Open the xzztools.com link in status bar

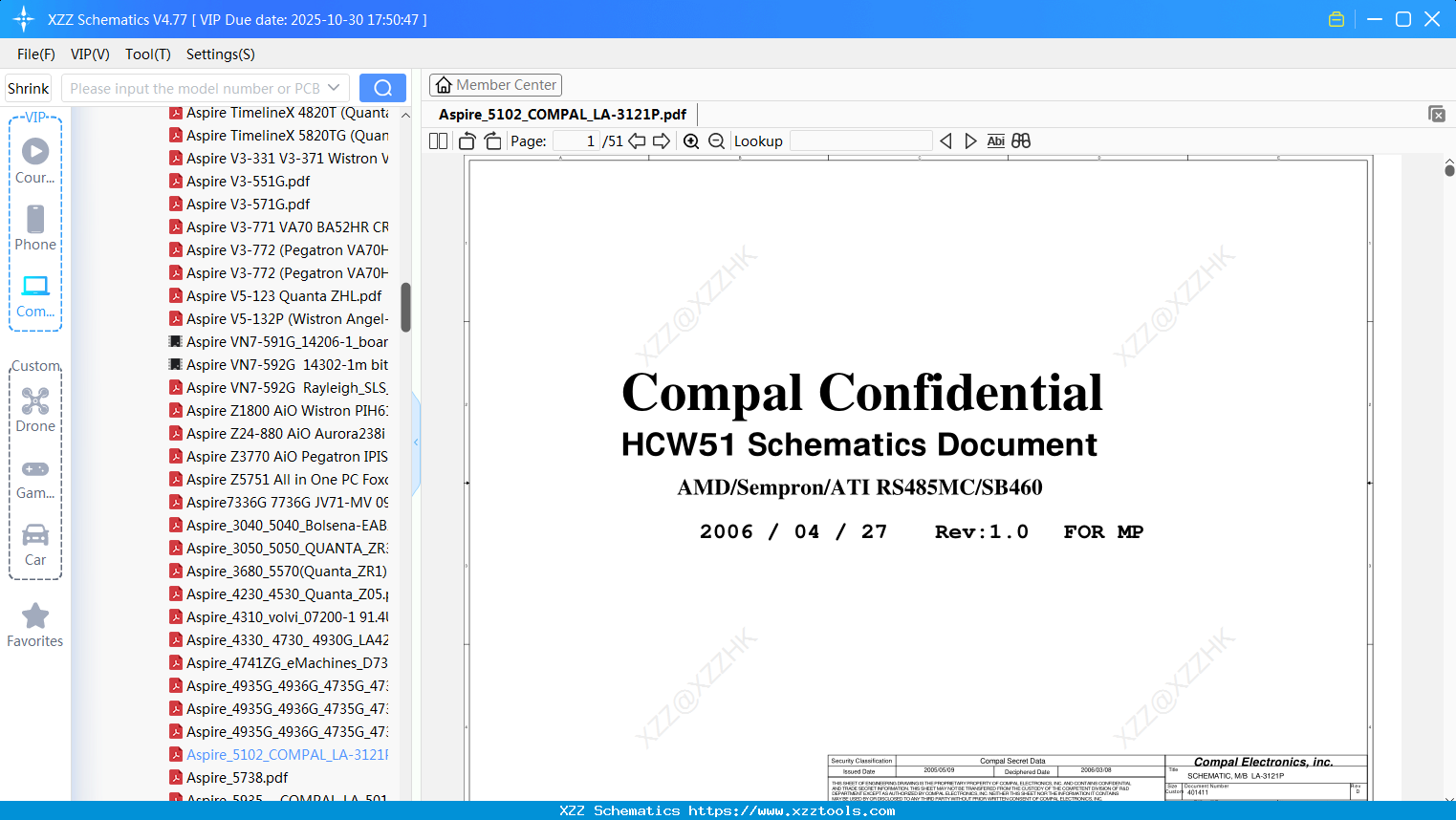tap(792, 810)
